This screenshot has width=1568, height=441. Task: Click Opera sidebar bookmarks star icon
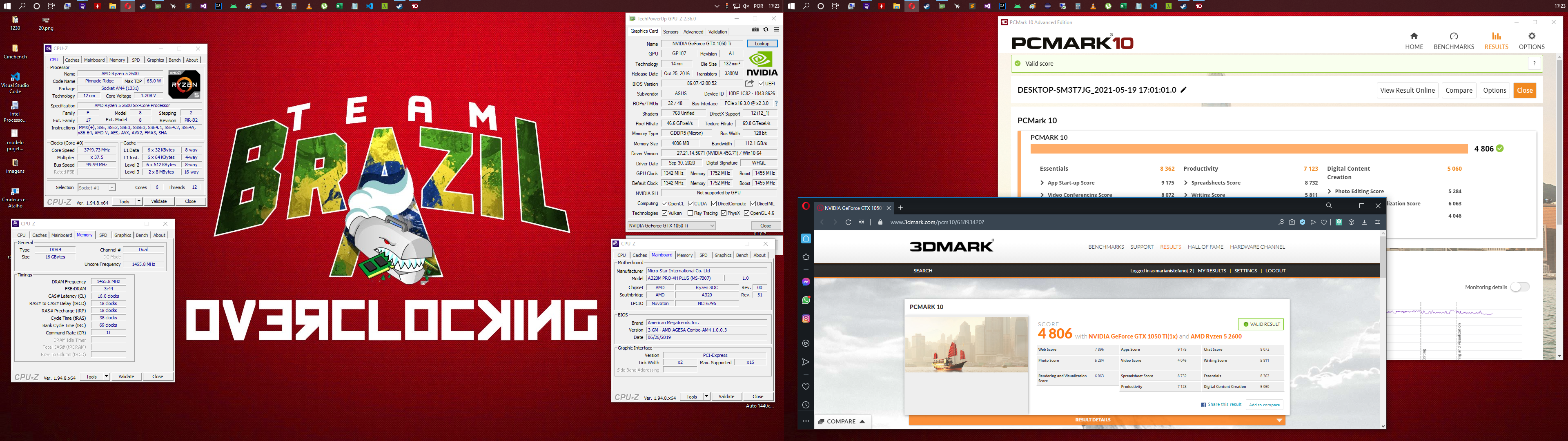tap(806, 257)
